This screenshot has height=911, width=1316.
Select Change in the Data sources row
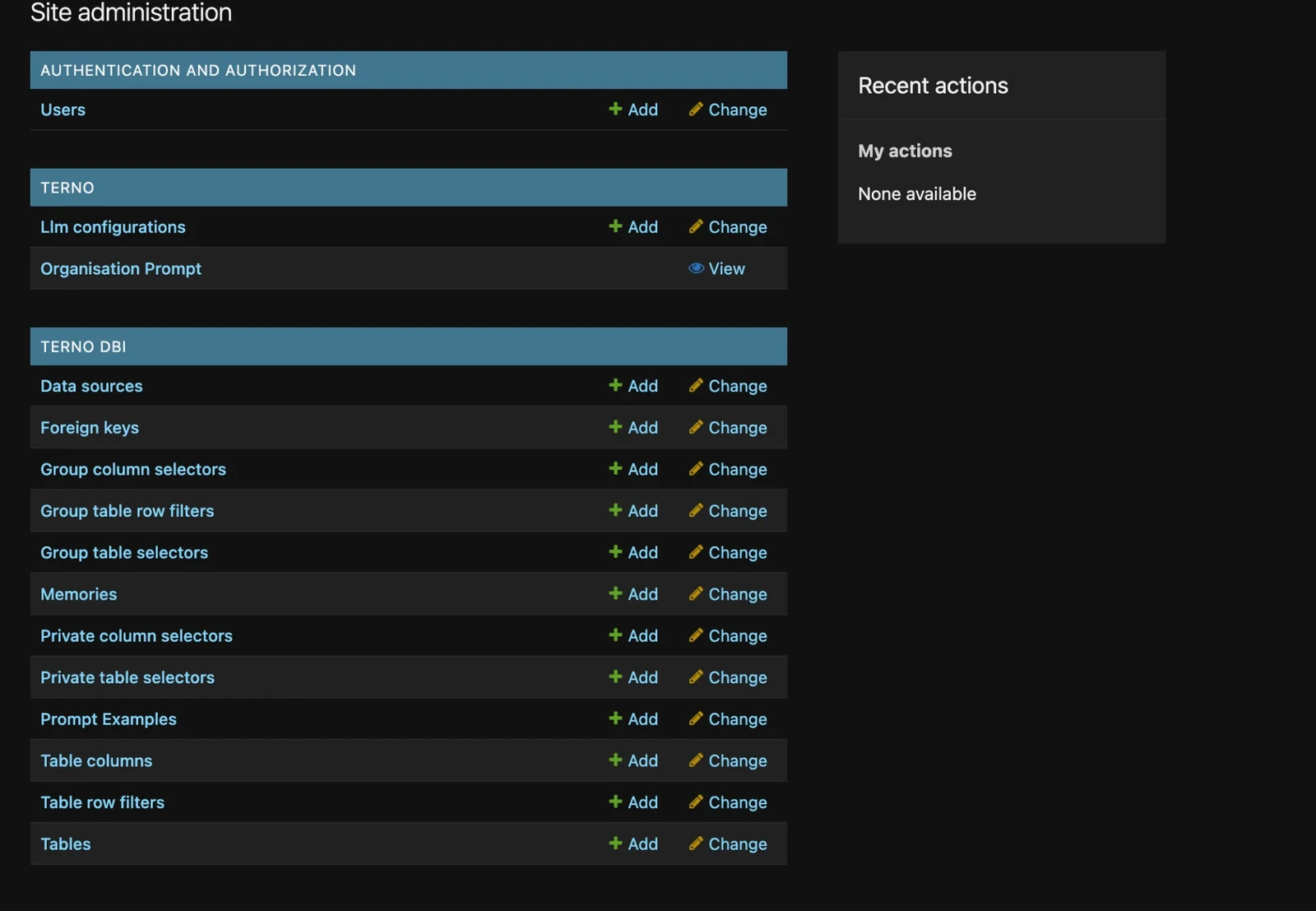pos(728,385)
